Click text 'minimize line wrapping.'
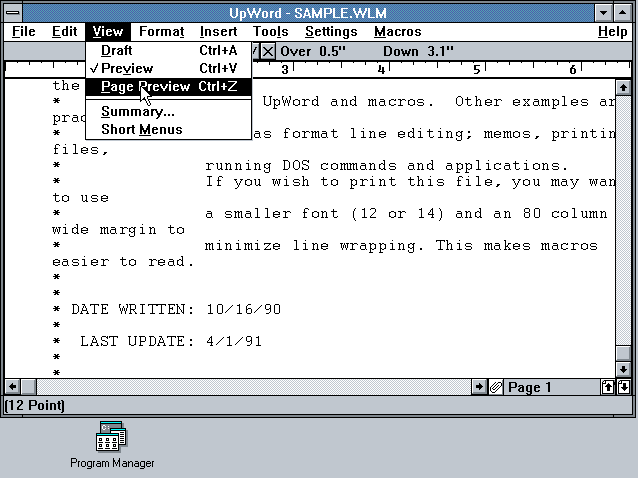 pyautogui.click(x=314, y=246)
